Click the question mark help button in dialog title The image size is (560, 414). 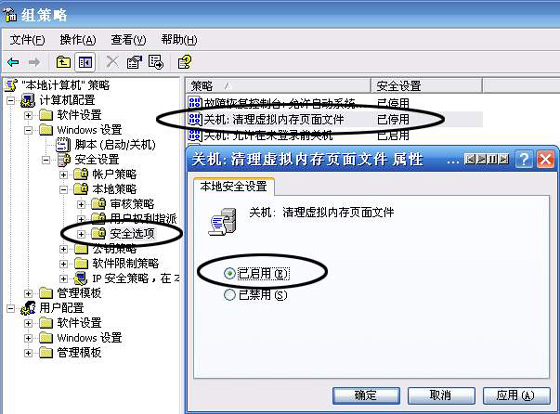click(x=524, y=159)
